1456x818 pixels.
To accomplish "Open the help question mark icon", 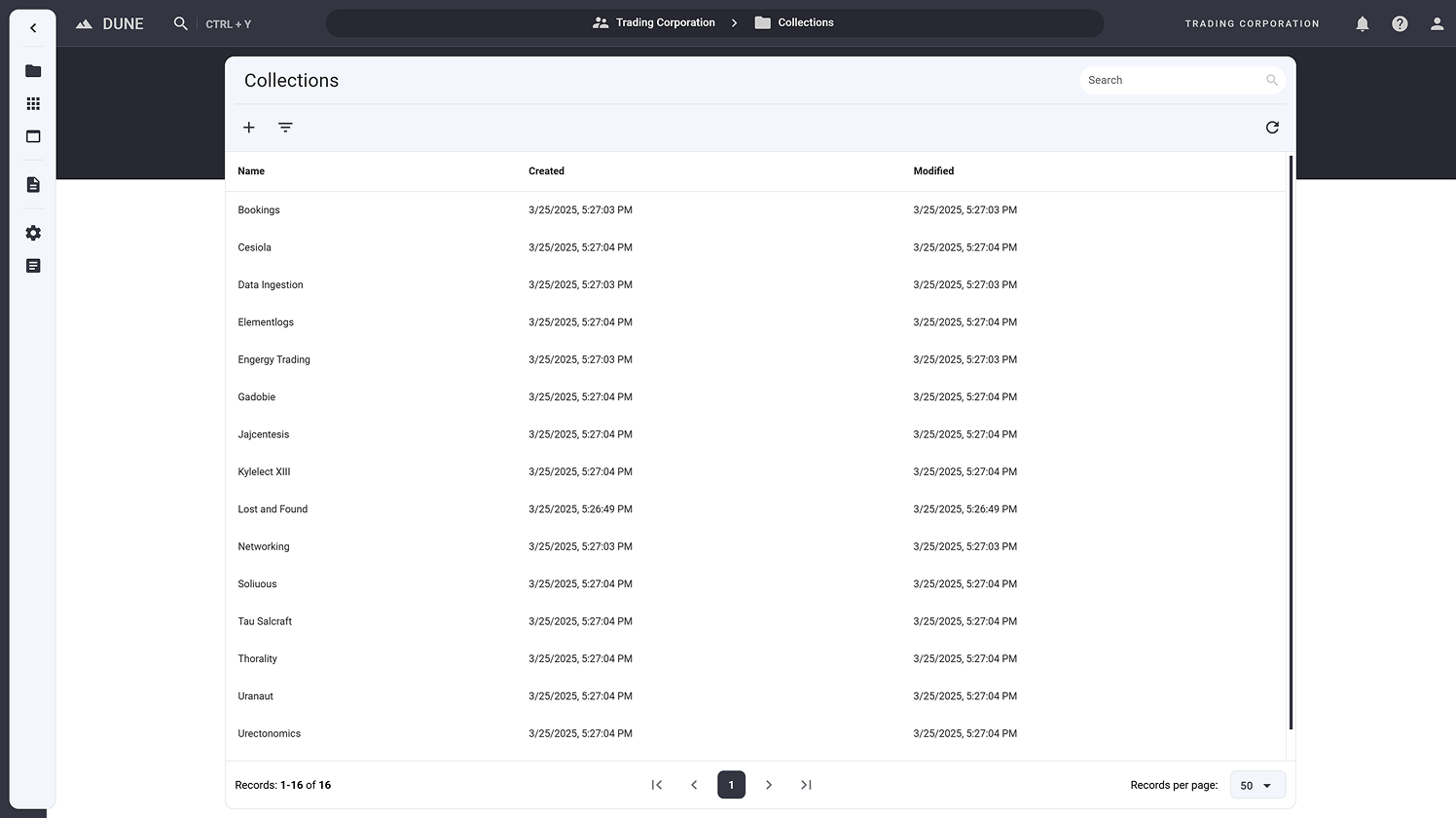I will pyautogui.click(x=1400, y=23).
